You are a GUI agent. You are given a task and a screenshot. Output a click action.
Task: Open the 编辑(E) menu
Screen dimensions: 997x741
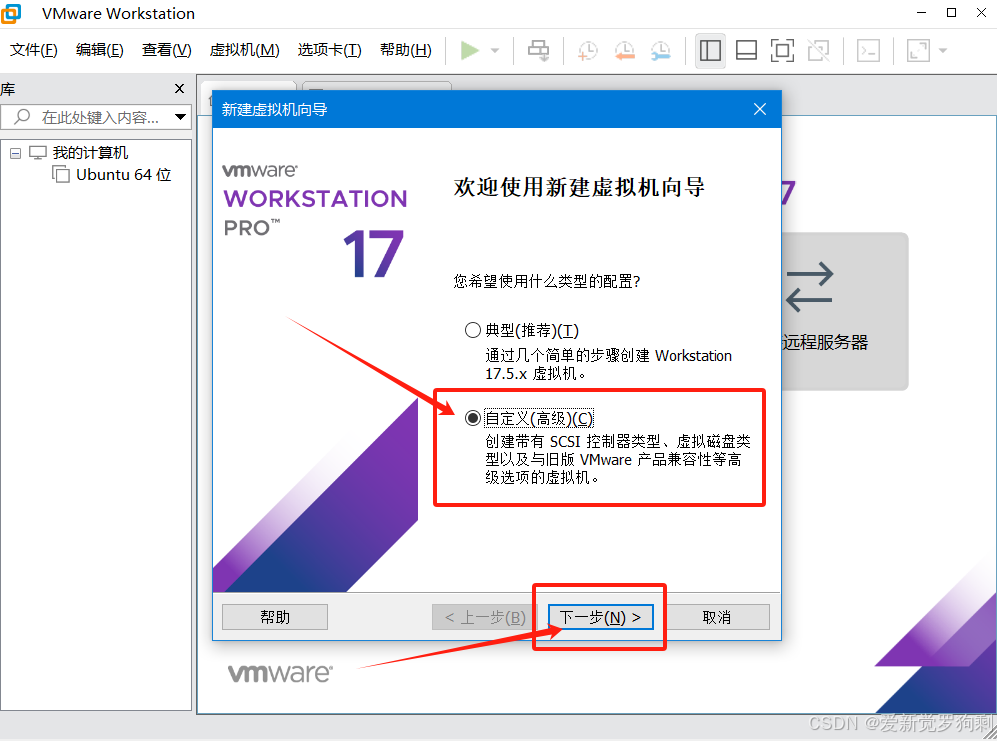[x=99, y=50]
